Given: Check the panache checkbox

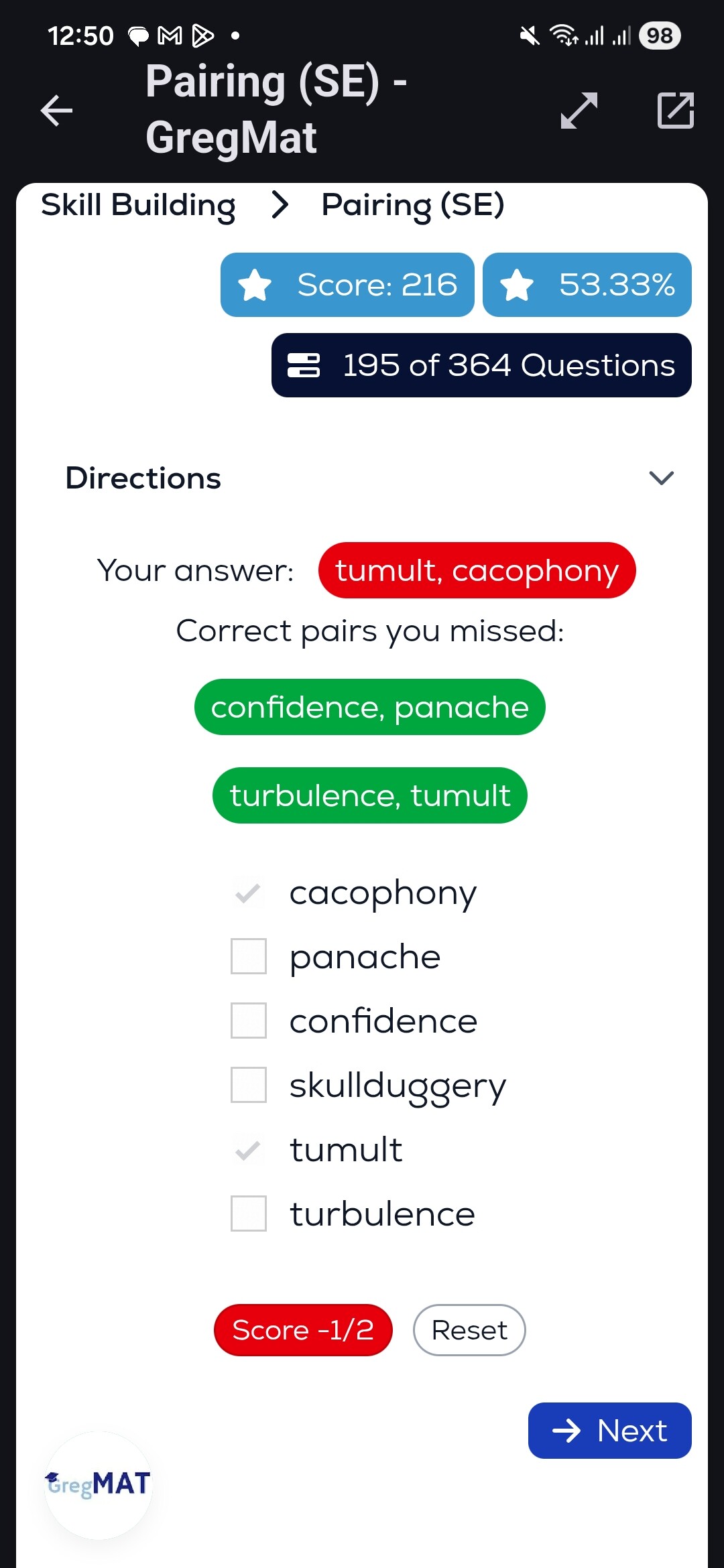Looking at the screenshot, I should (249, 956).
